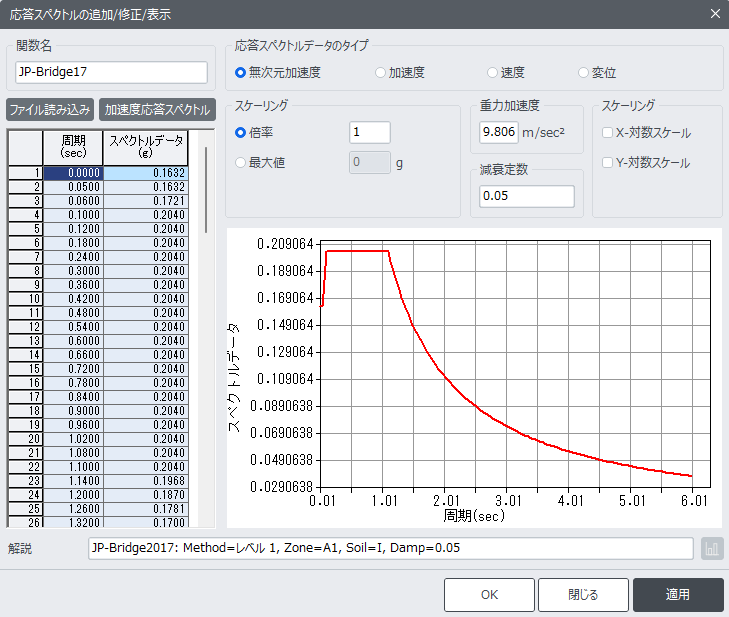Image resolution: width=729 pixels, height=617 pixels.
Task: Click the 解説 description text field
Action: [x=391, y=548]
